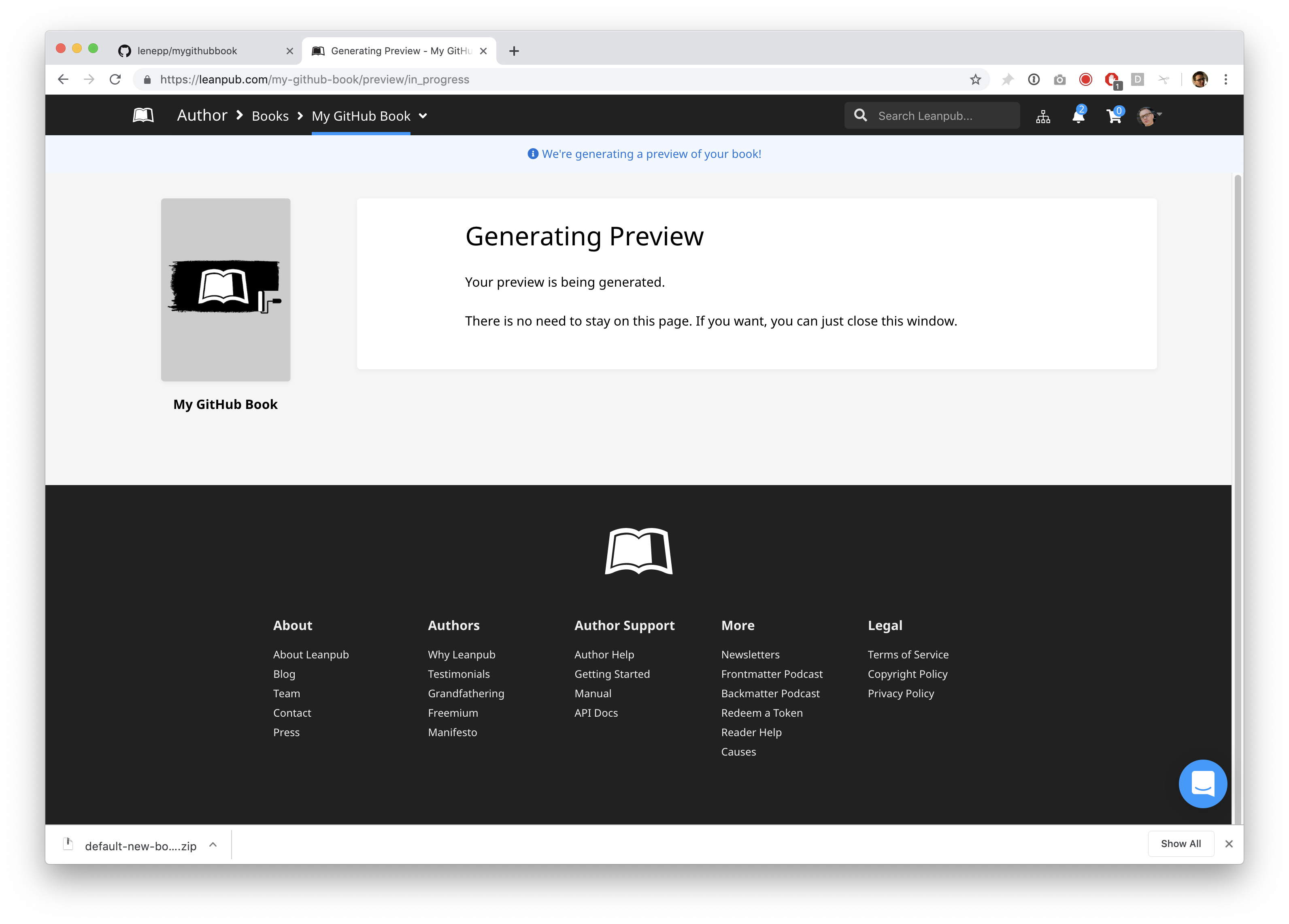Open the shopping cart icon
The width and height of the screenshot is (1289, 924).
click(1114, 116)
